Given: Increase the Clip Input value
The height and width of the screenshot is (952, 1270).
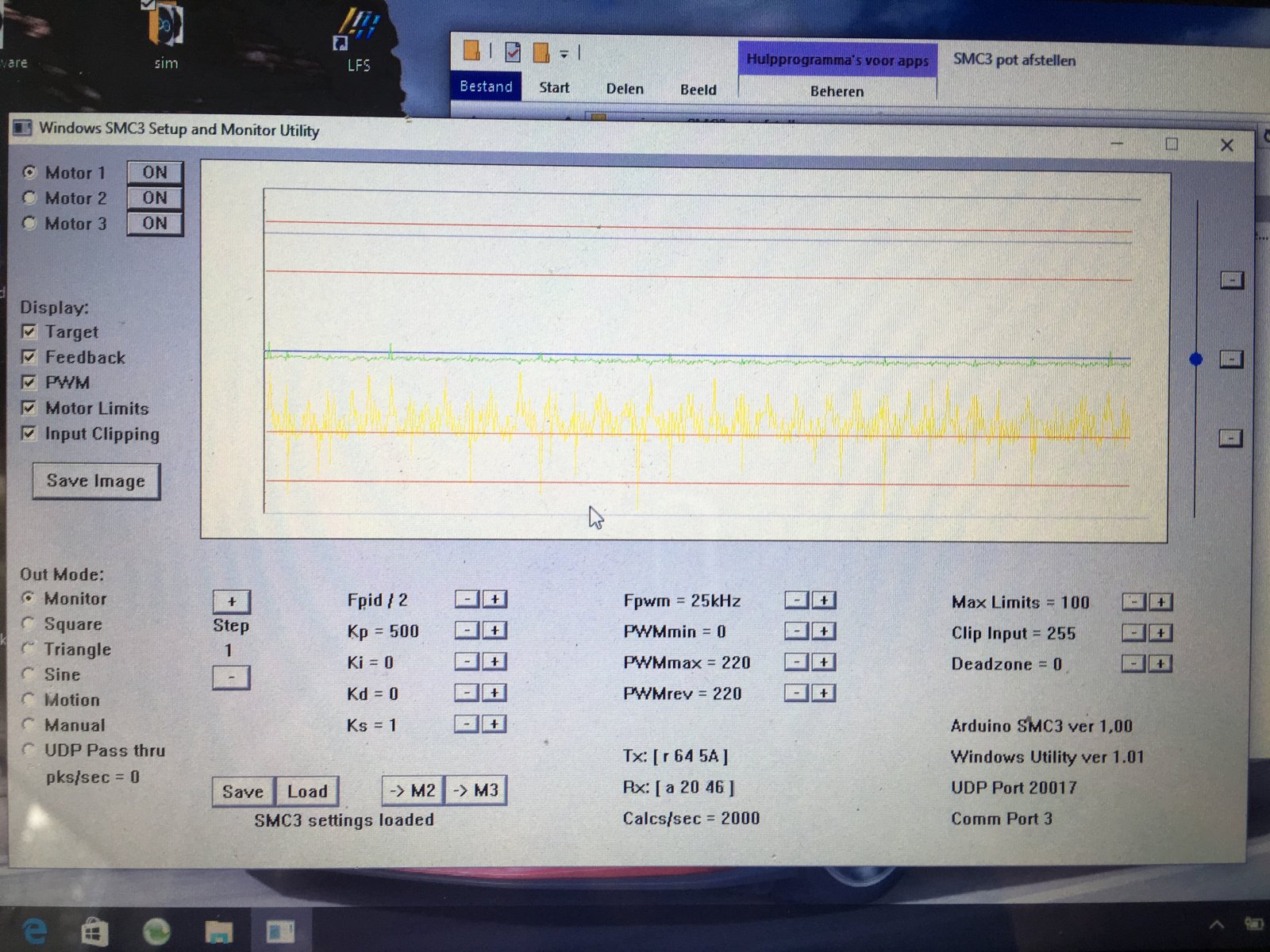Looking at the screenshot, I should (1160, 632).
